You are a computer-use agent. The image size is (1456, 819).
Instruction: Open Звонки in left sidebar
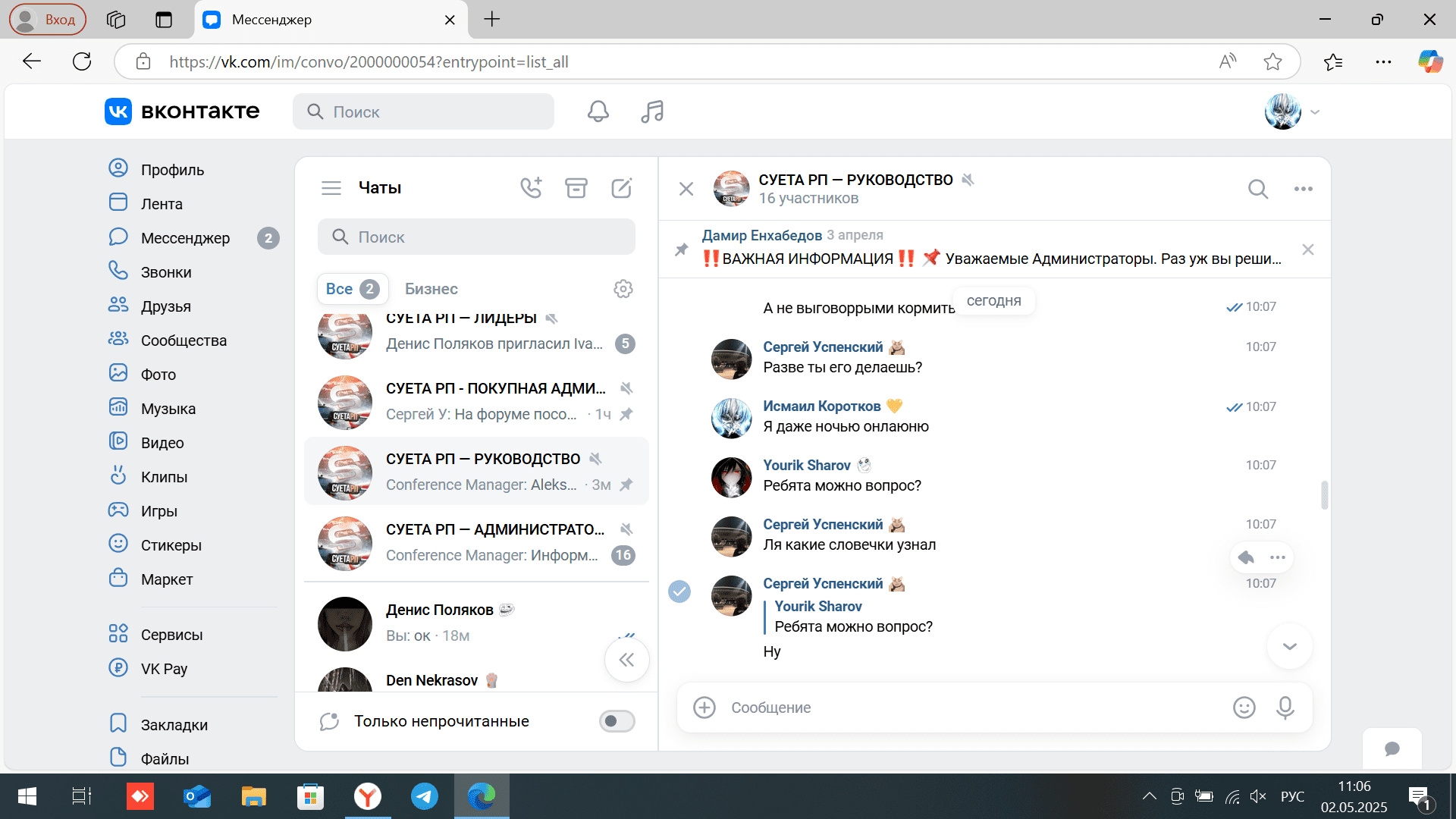(166, 272)
